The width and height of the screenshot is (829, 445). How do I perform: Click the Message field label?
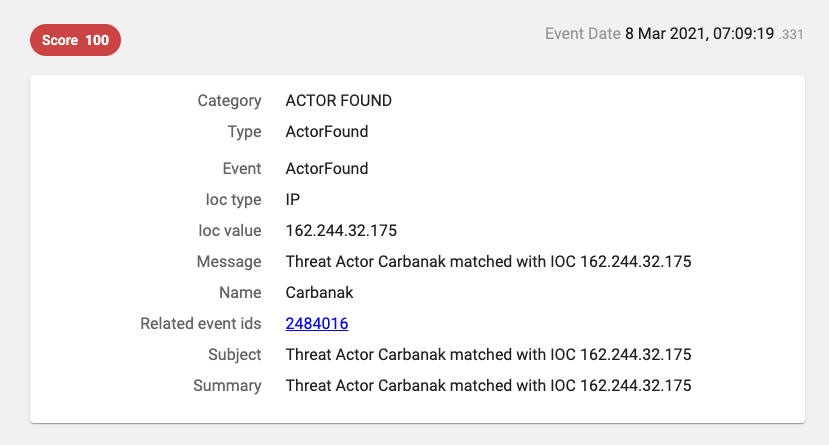[229, 262]
